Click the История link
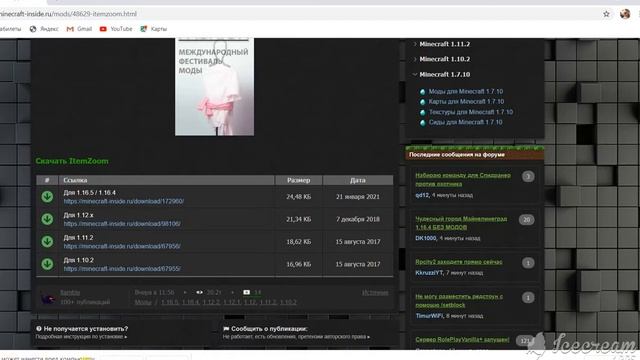 [375, 293]
